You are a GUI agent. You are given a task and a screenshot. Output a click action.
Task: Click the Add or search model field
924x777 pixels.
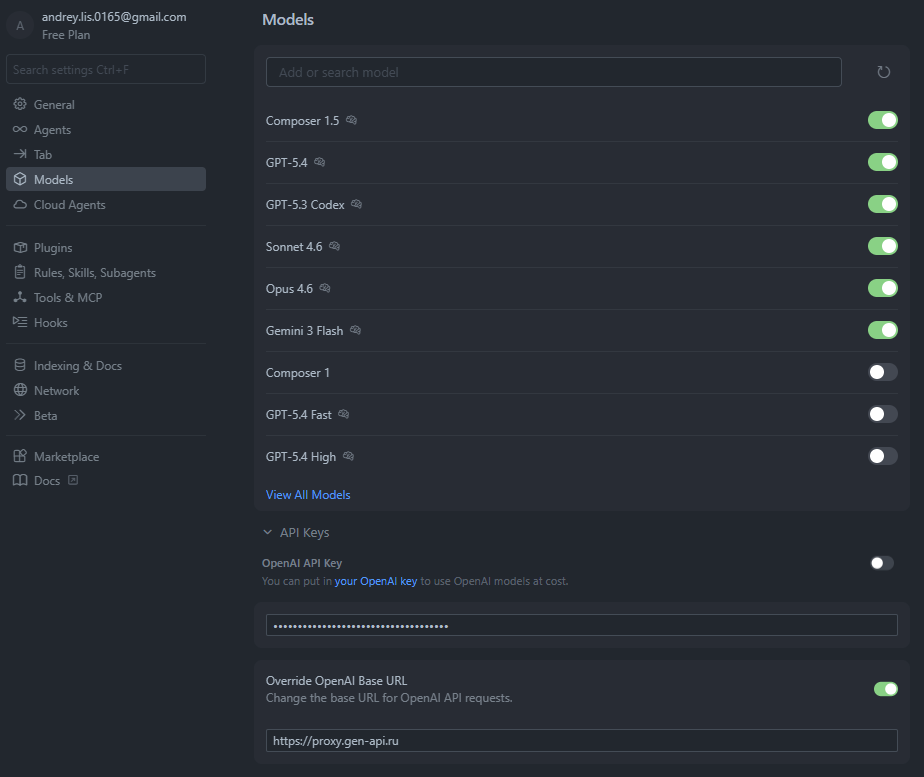[x=553, y=72]
